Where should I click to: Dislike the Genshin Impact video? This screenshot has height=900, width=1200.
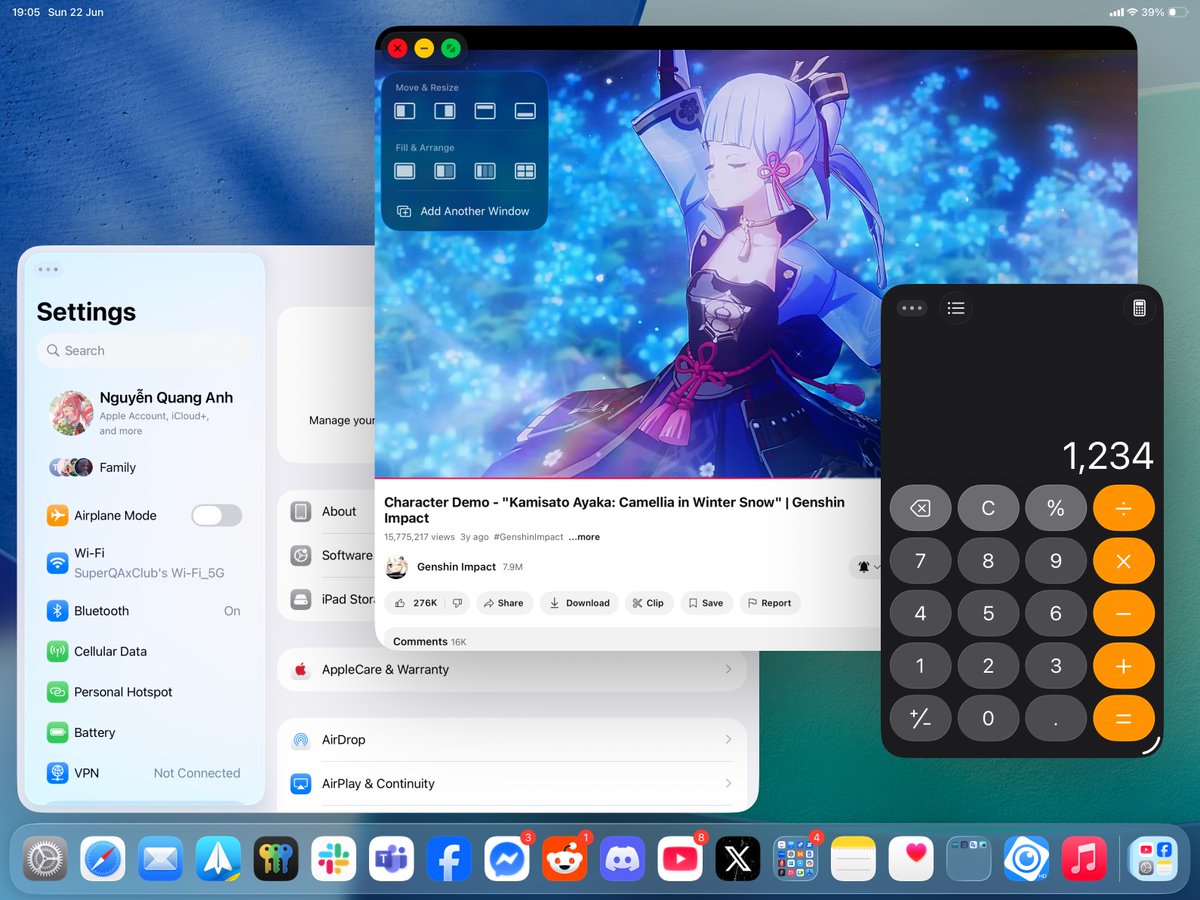456,603
